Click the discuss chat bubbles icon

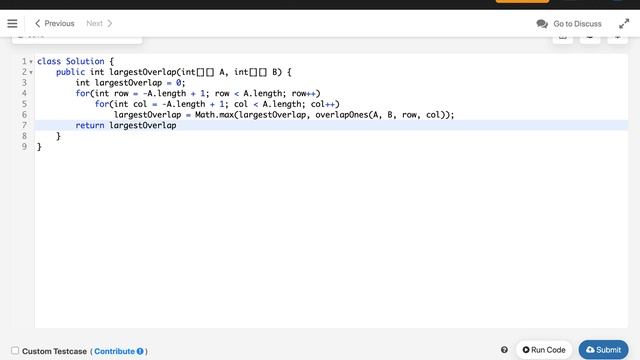point(542,24)
